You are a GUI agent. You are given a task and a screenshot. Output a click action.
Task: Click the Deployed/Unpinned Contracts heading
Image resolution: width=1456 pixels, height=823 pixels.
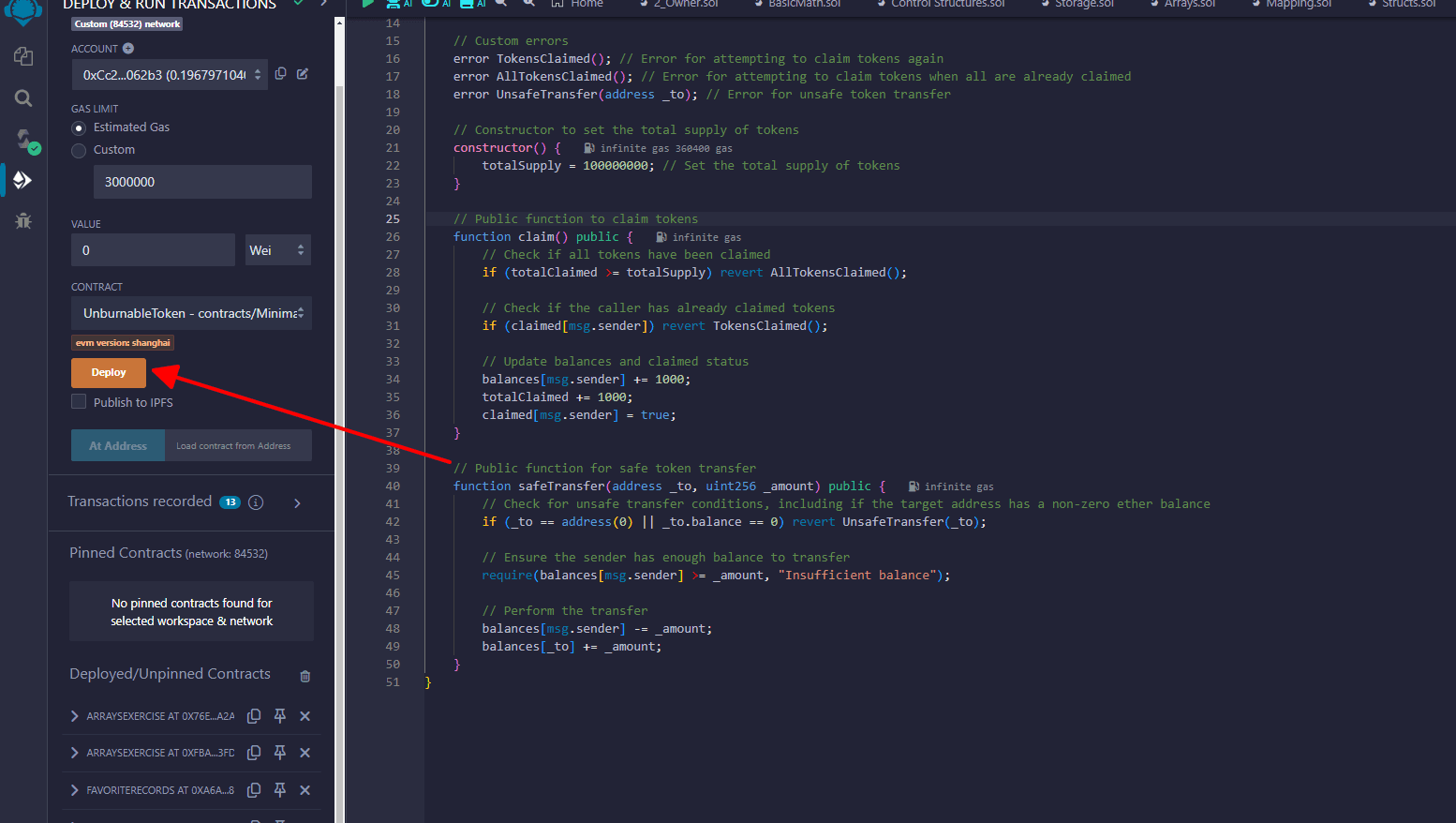170,674
